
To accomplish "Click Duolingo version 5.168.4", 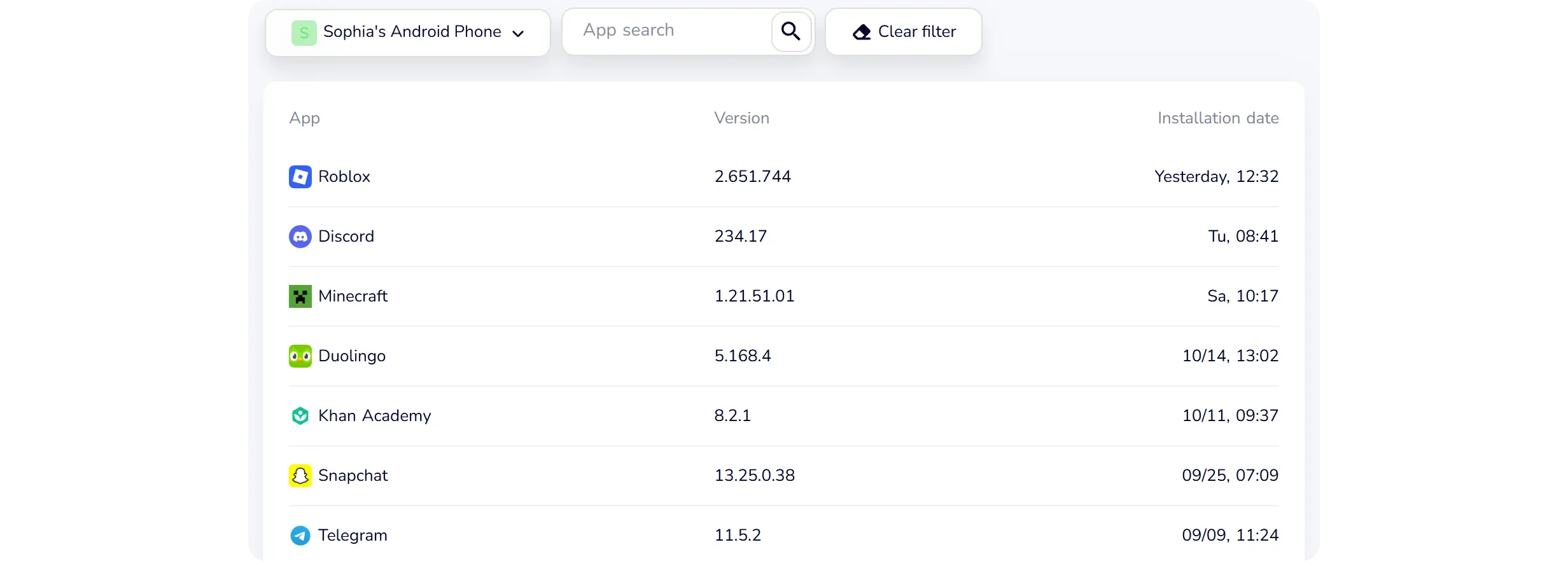I will coord(743,356).
